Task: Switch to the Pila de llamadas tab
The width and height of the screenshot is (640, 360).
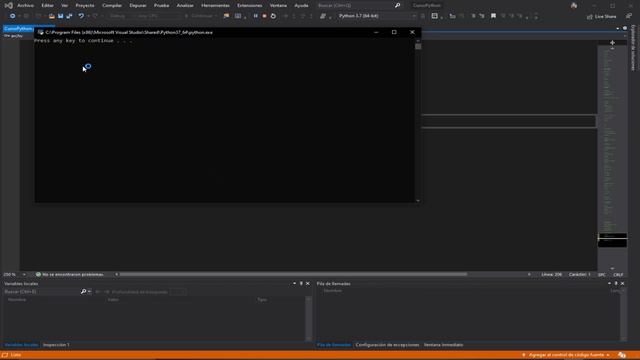Action: click(x=333, y=345)
